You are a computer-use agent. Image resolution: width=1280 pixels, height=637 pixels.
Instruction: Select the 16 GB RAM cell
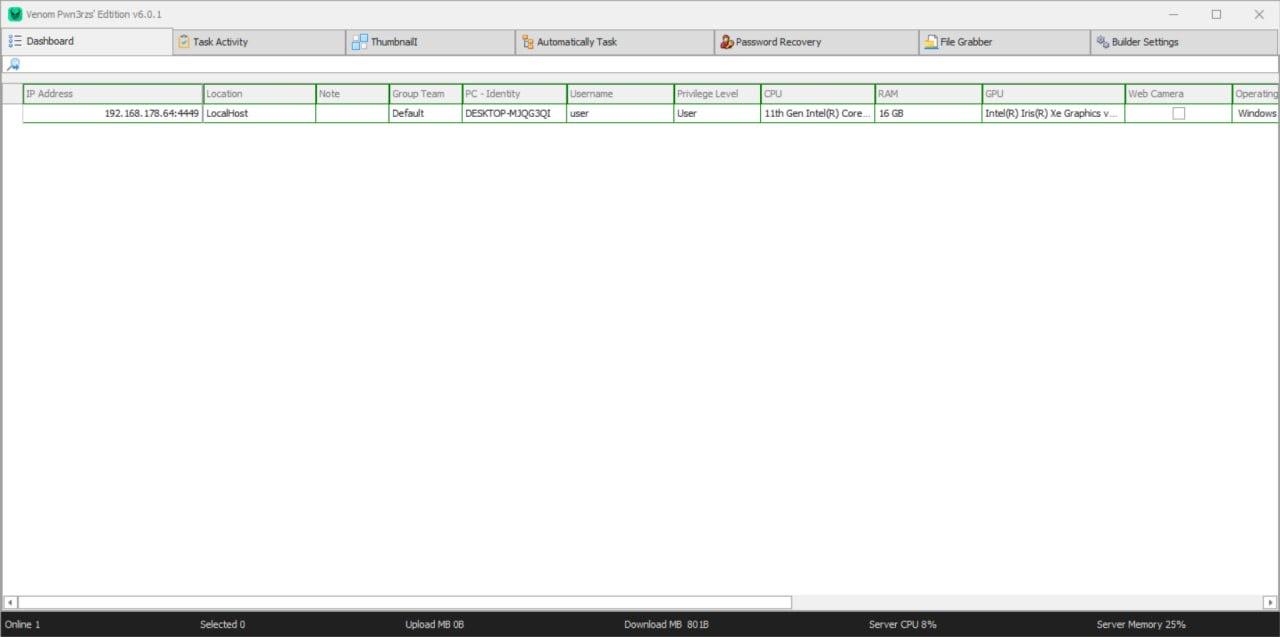pyautogui.click(x=929, y=114)
